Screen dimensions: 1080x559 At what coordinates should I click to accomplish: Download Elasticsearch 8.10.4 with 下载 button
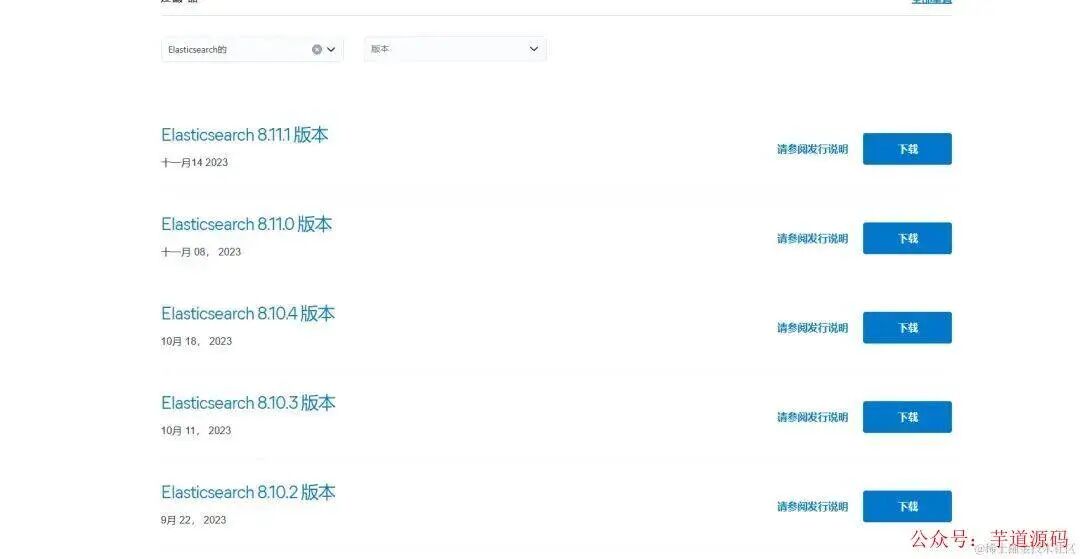(907, 328)
